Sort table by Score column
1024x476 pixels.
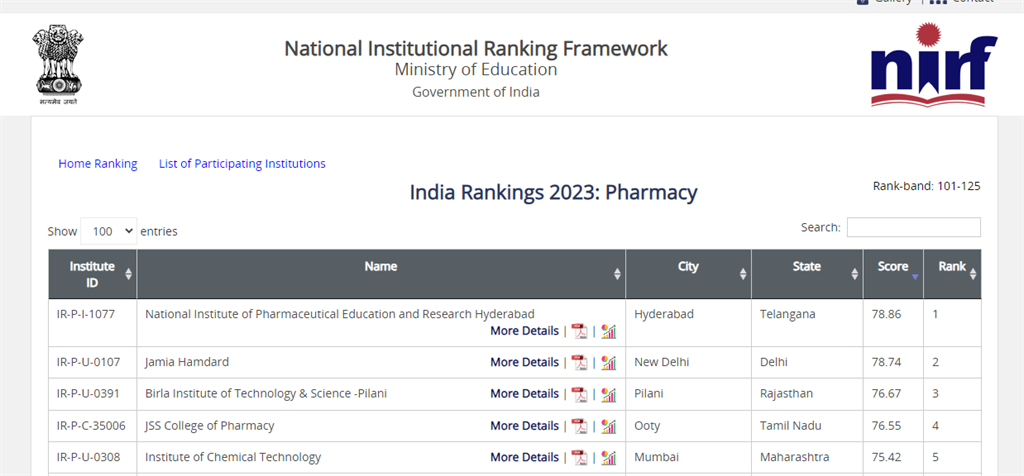(x=893, y=267)
